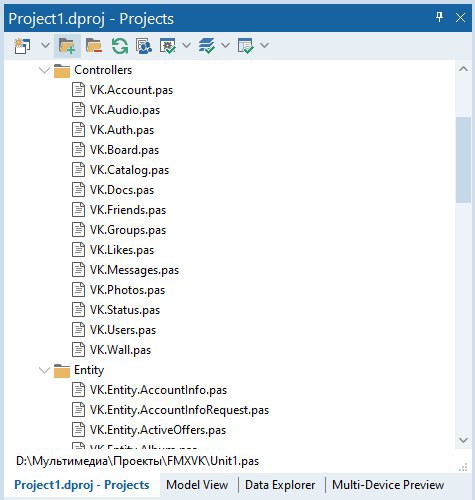Click the vertical scrollbar thumb
Viewport: 475px width, 500px height.
coord(463,160)
